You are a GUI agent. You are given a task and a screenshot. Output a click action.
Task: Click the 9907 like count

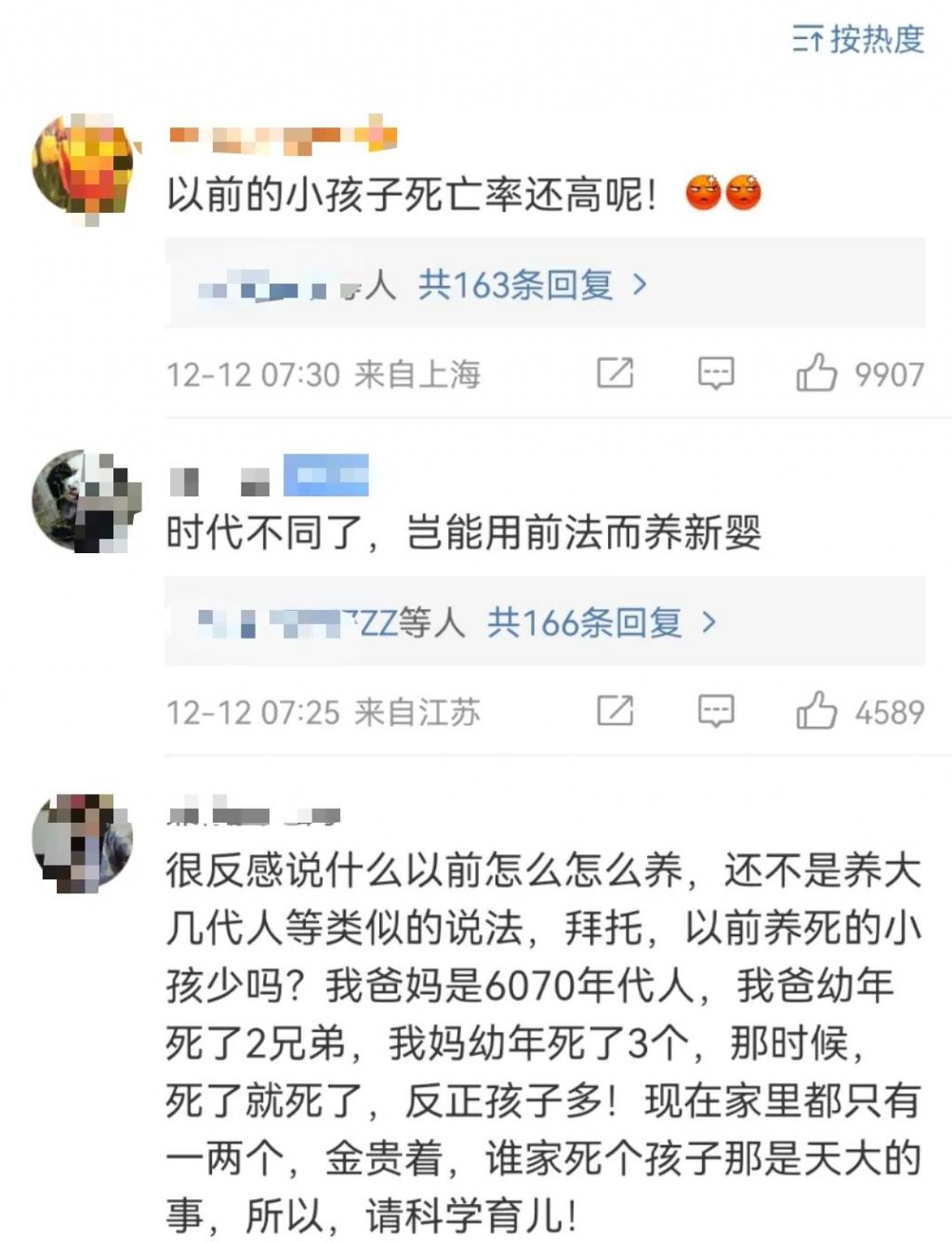(889, 375)
